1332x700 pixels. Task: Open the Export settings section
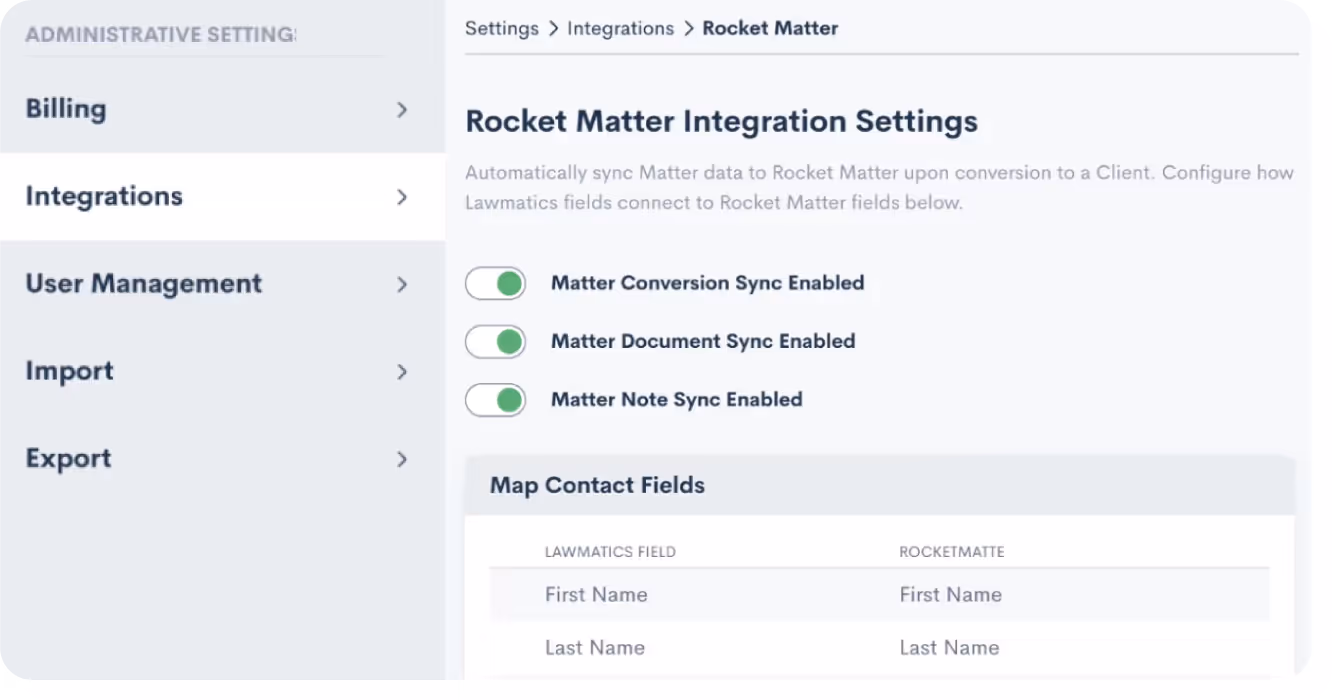pyautogui.click(x=68, y=458)
